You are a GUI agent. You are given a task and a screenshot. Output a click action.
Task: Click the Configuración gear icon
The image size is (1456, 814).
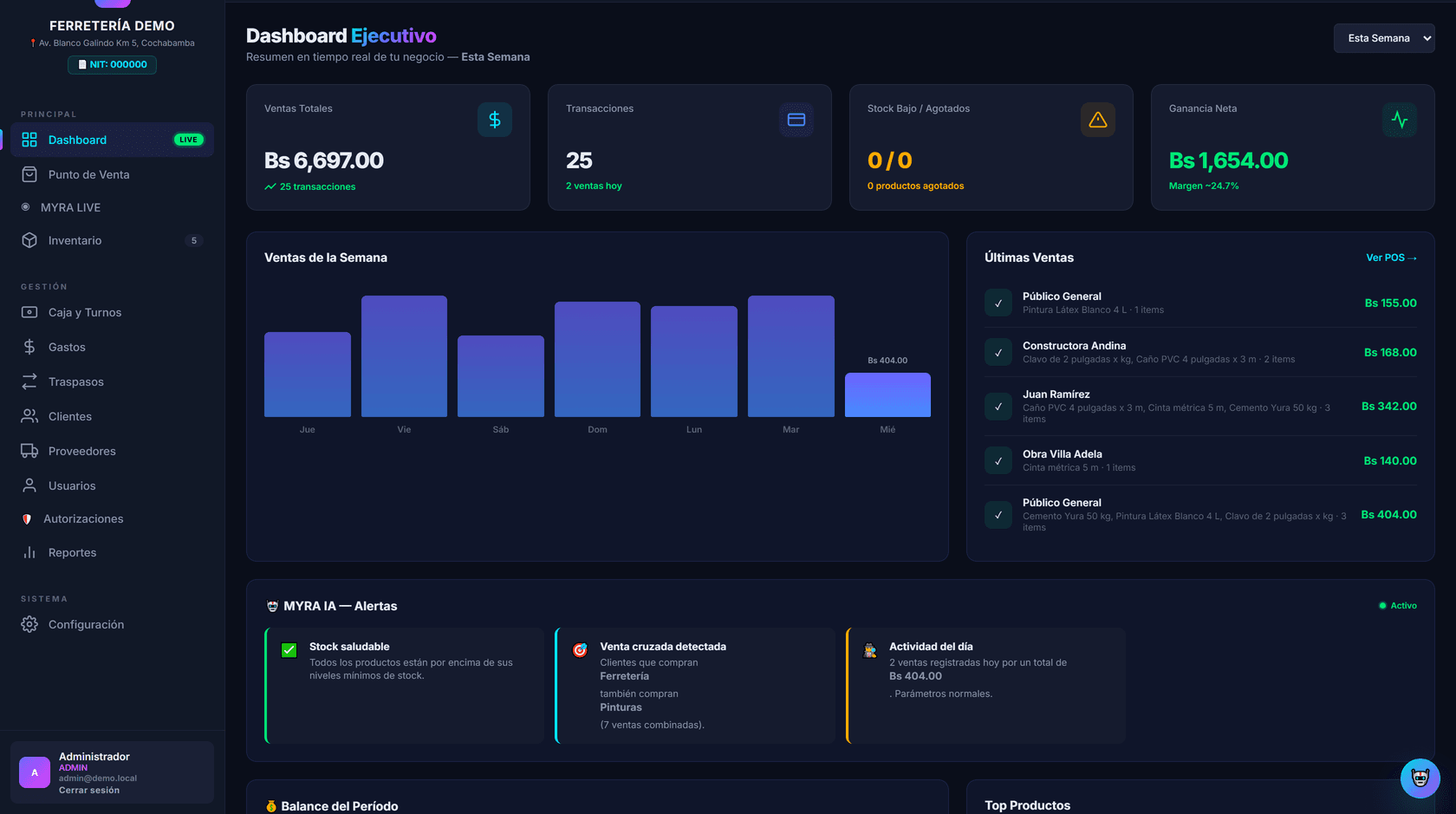[x=29, y=624]
